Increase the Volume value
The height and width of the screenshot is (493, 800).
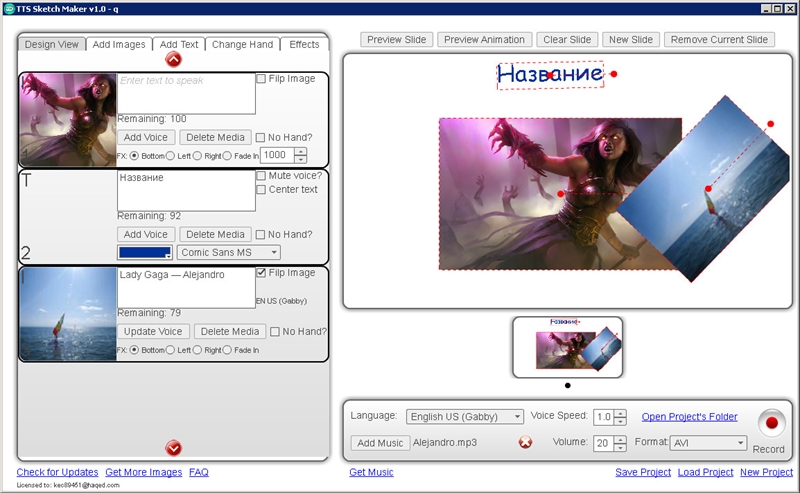coord(620,439)
